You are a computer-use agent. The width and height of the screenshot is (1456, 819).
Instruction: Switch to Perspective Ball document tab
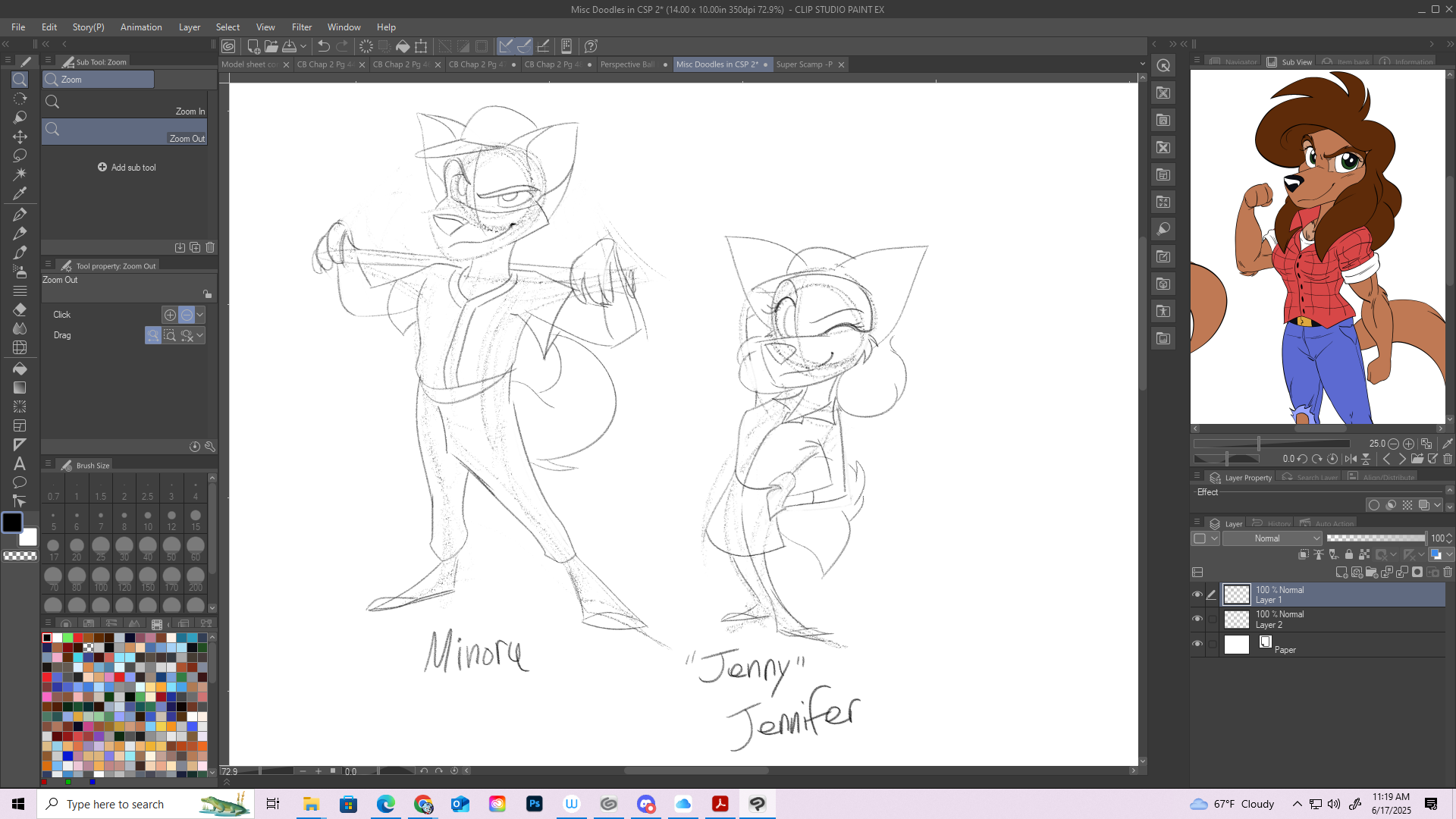(627, 64)
